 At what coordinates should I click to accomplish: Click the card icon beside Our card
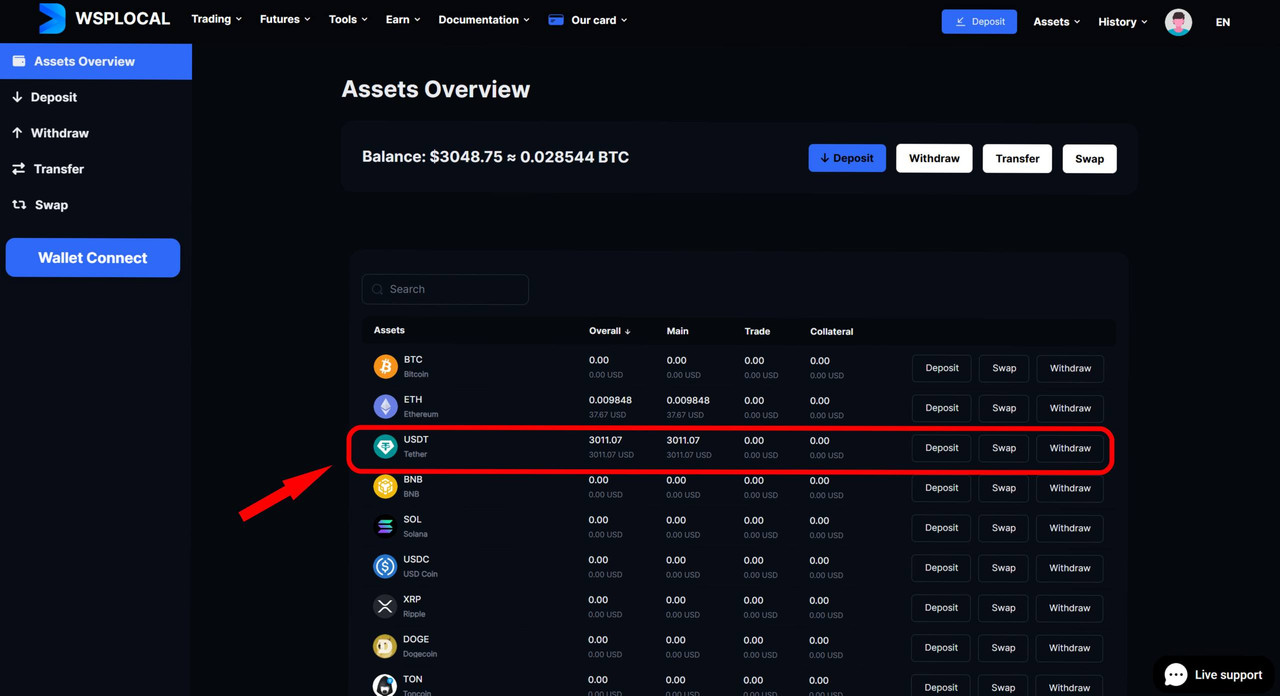(556, 20)
